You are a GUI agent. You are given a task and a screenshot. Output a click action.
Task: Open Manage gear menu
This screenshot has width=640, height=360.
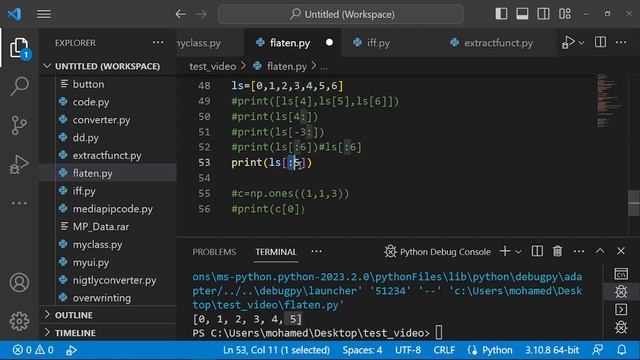(19, 321)
